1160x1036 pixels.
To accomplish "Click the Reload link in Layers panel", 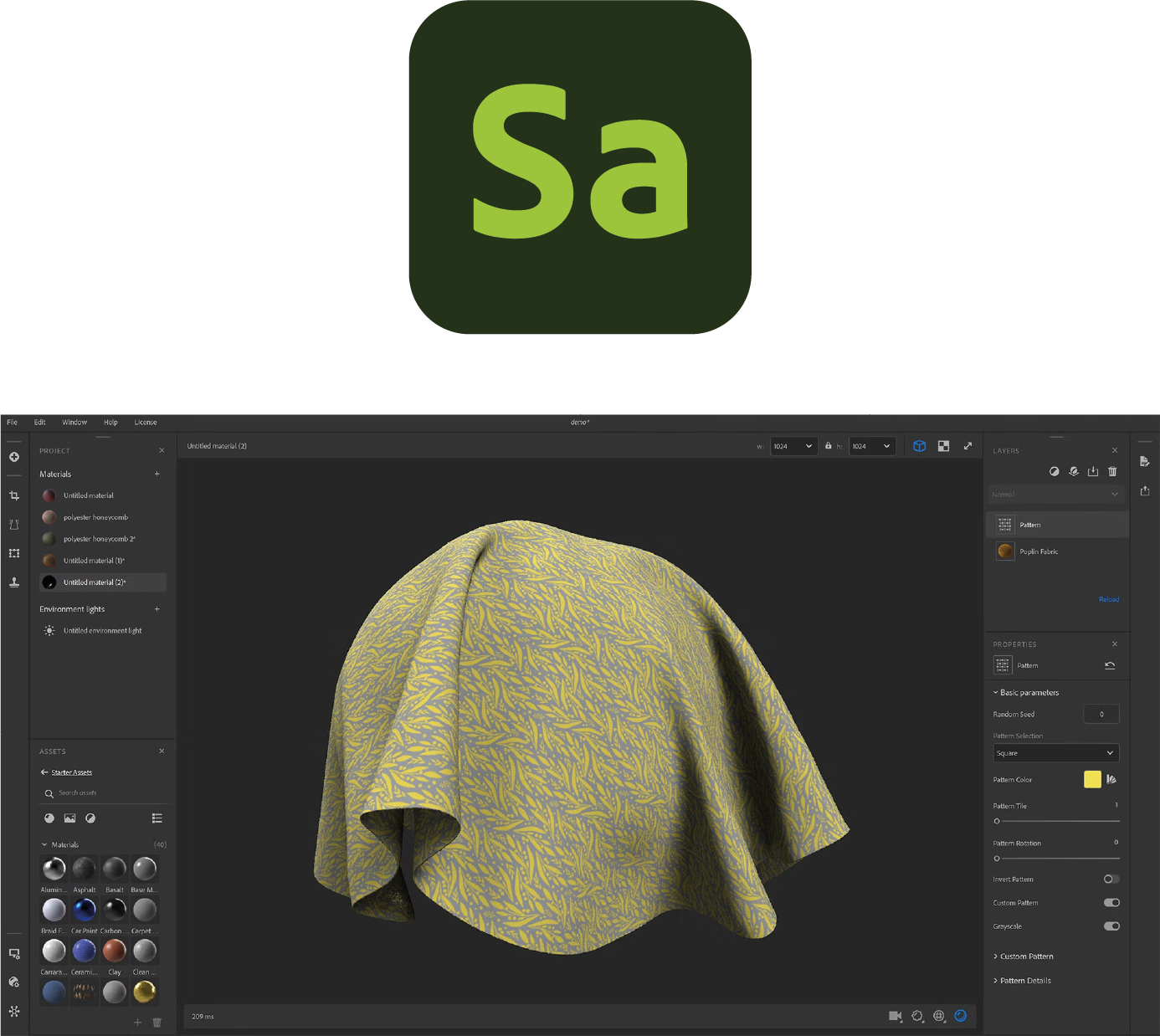I will 1108,599.
